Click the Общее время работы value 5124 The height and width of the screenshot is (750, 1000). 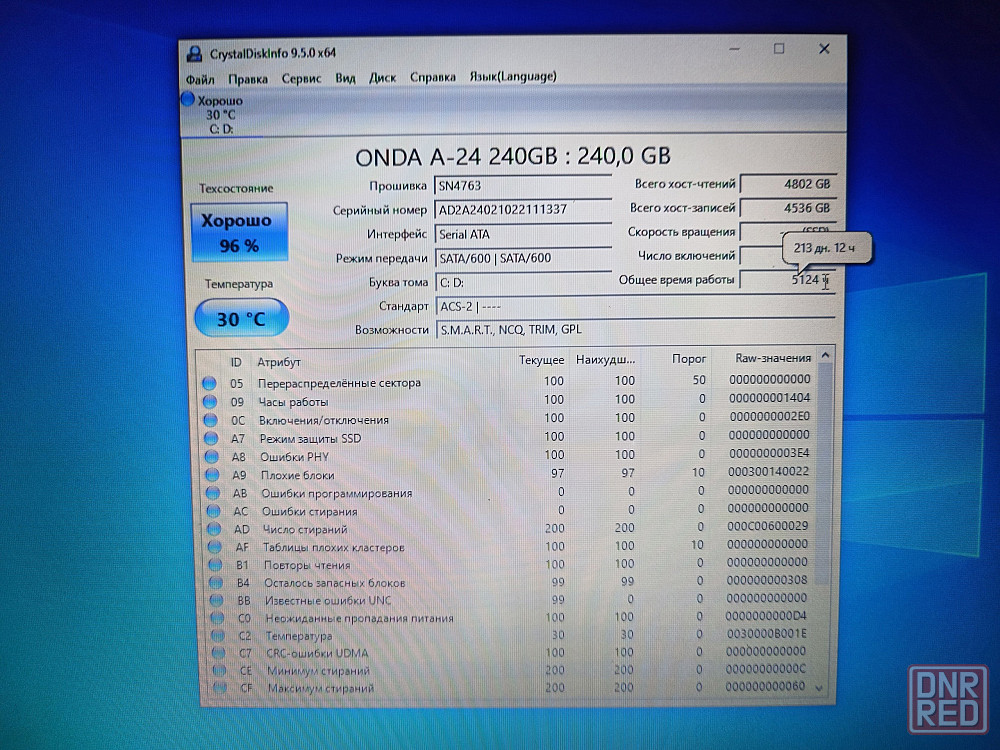click(788, 279)
